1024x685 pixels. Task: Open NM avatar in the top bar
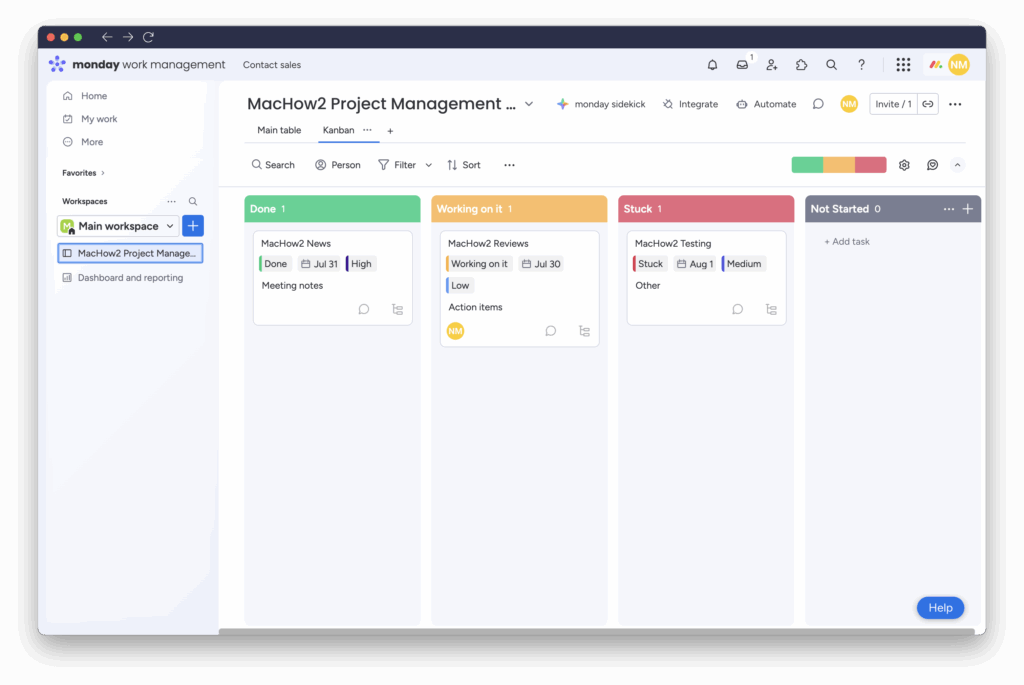[959, 64]
